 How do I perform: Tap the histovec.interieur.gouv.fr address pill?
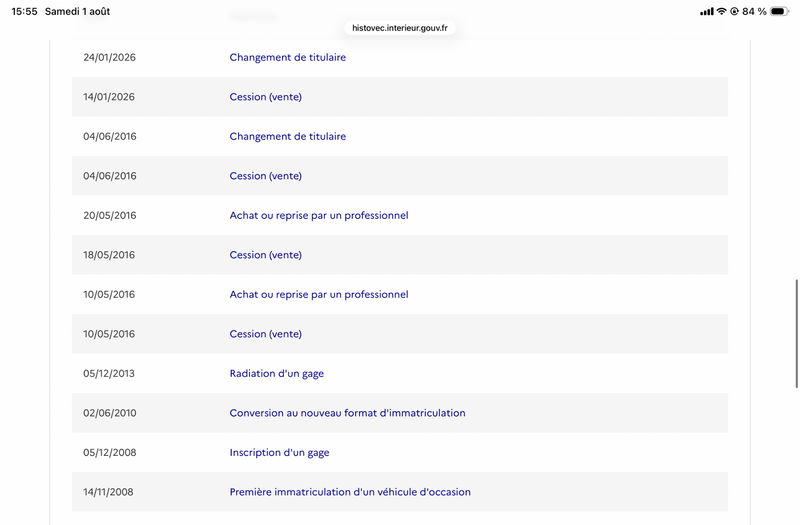(400, 28)
